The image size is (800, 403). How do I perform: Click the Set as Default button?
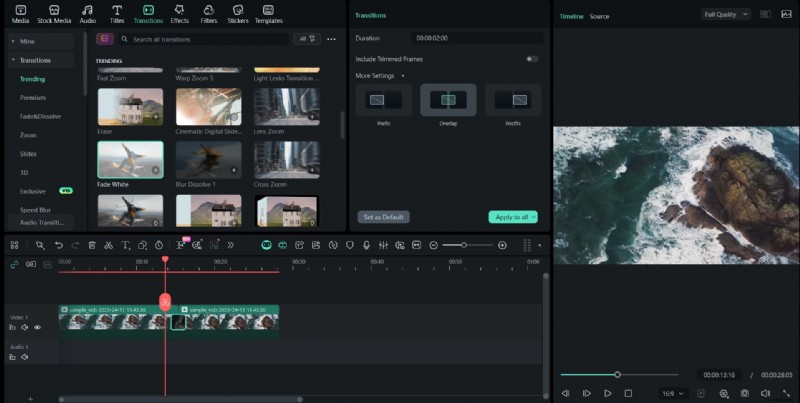pyautogui.click(x=383, y=217)
